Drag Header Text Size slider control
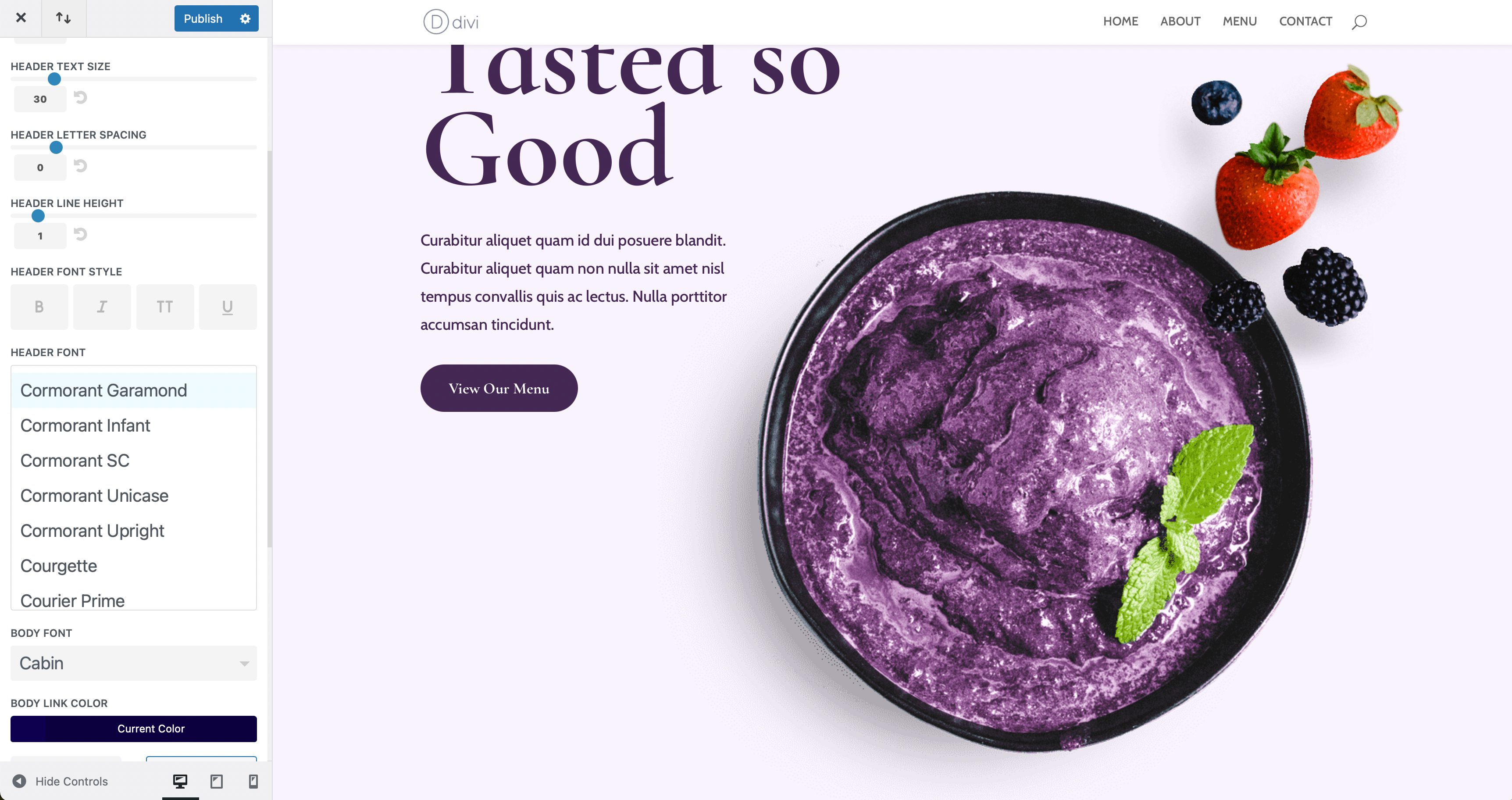This screenshot has height=800, width=1512. pyautogui.click(x=54, y=79)
